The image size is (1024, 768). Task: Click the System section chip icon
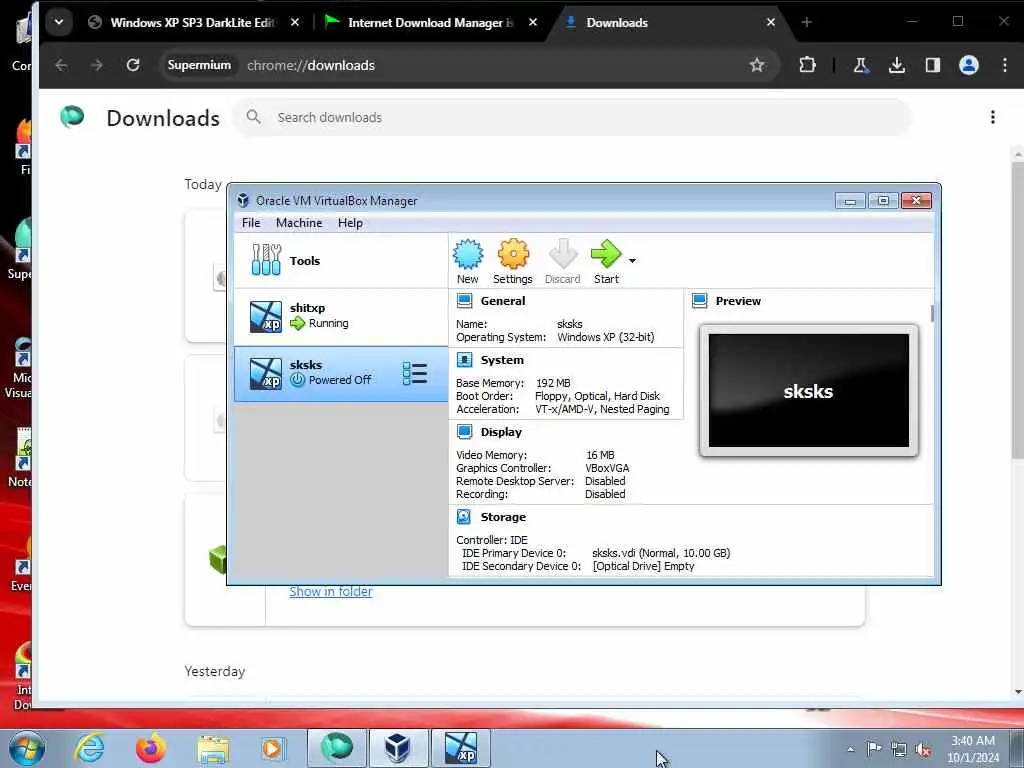464,360
